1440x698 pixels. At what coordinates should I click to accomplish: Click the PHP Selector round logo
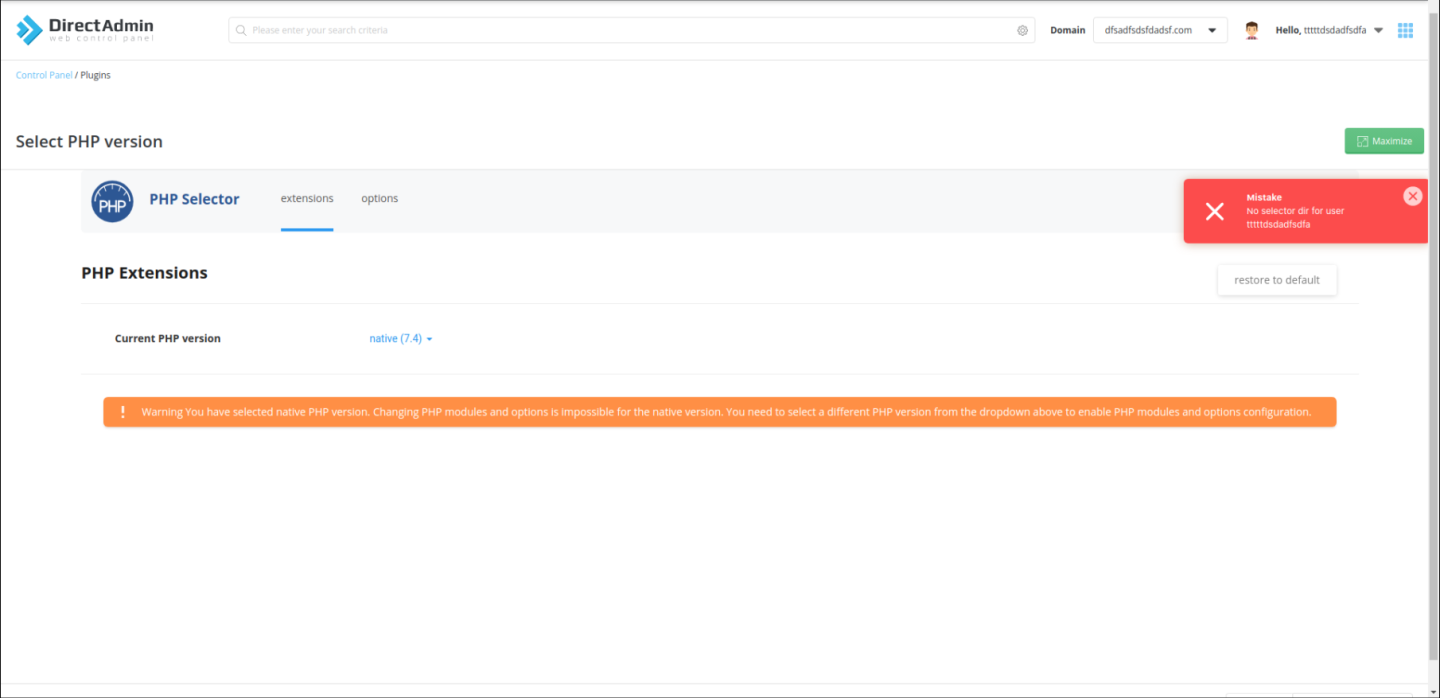click(x=112, y=201)
